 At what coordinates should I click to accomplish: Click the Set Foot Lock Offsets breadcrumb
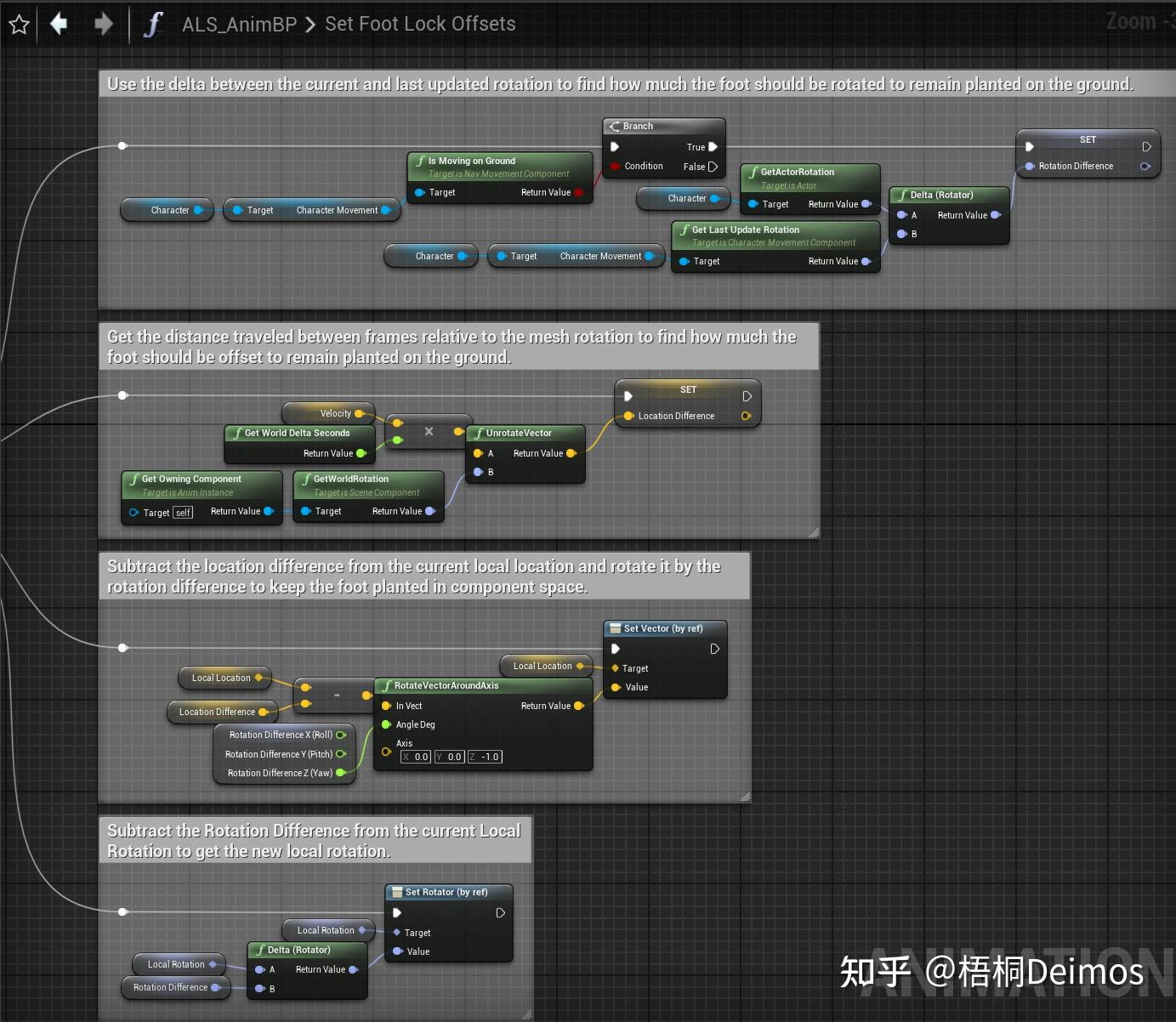420,24
